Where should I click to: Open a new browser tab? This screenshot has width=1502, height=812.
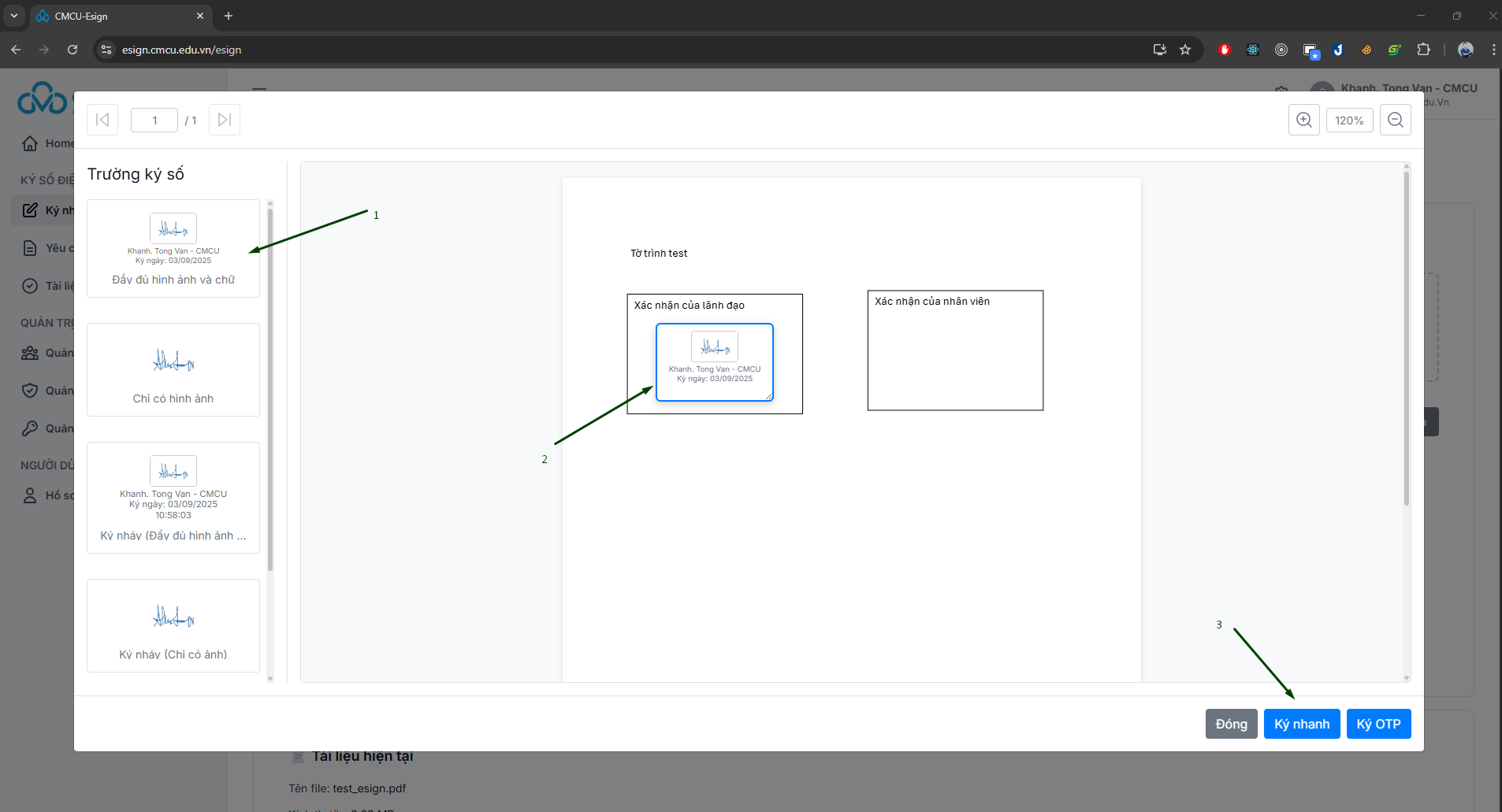coord(229,16)
